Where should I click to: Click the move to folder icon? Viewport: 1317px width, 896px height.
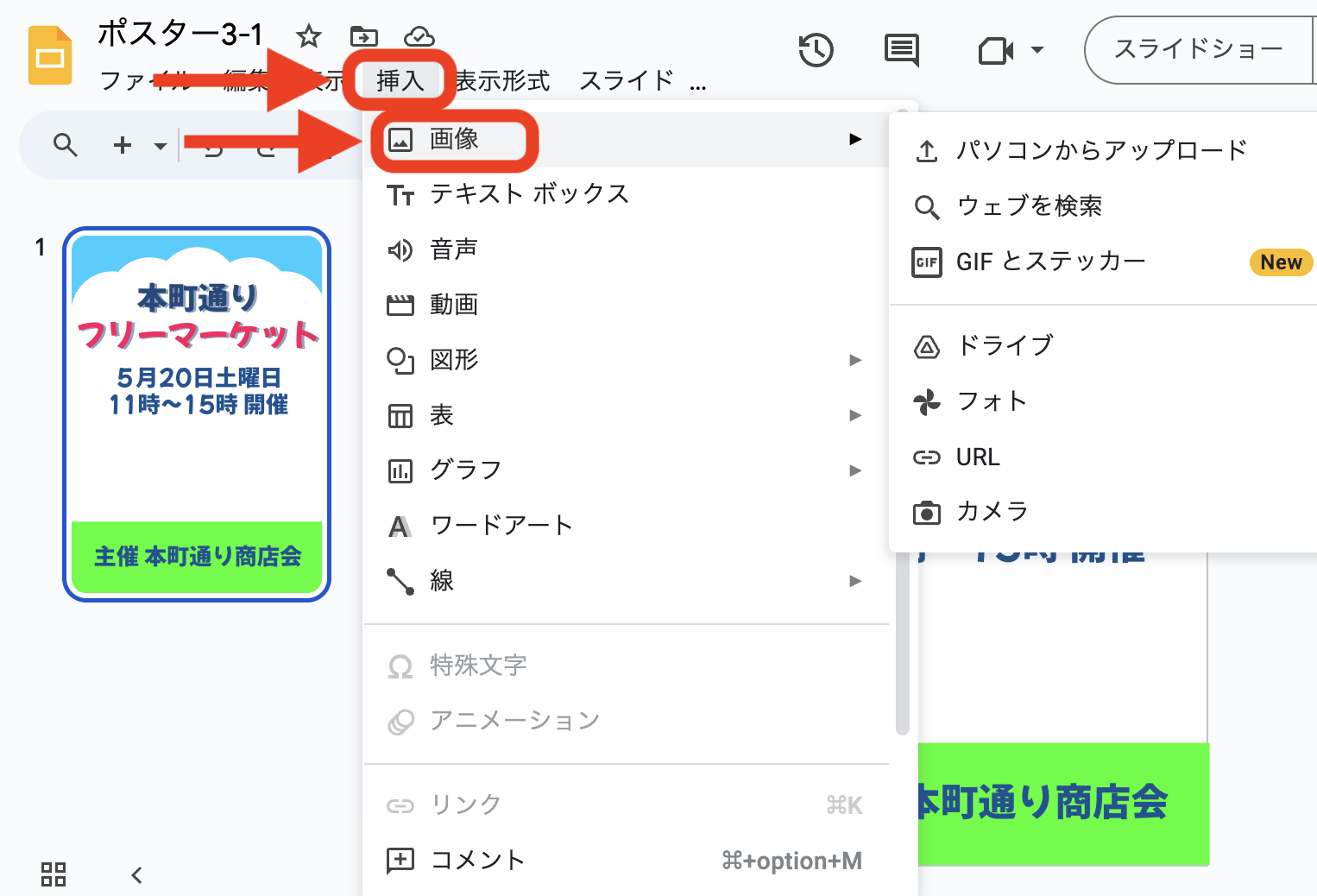363,36
